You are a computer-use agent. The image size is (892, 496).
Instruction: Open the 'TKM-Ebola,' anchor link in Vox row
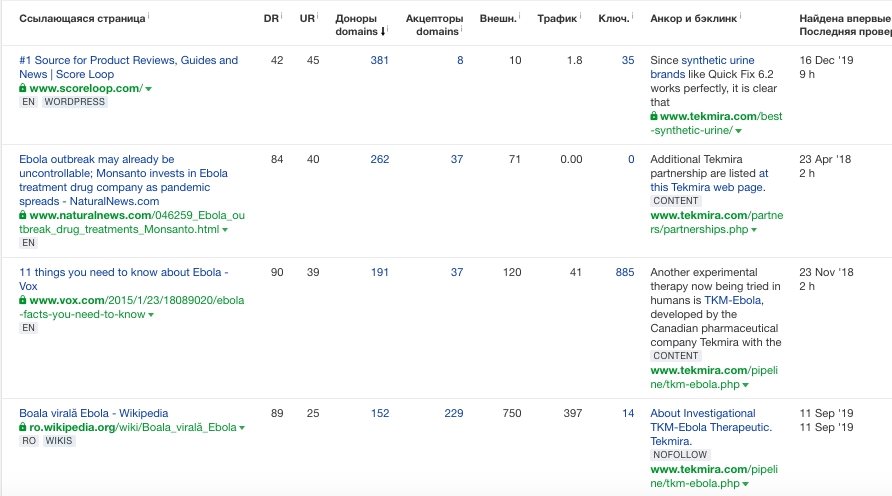click(734, 300)
